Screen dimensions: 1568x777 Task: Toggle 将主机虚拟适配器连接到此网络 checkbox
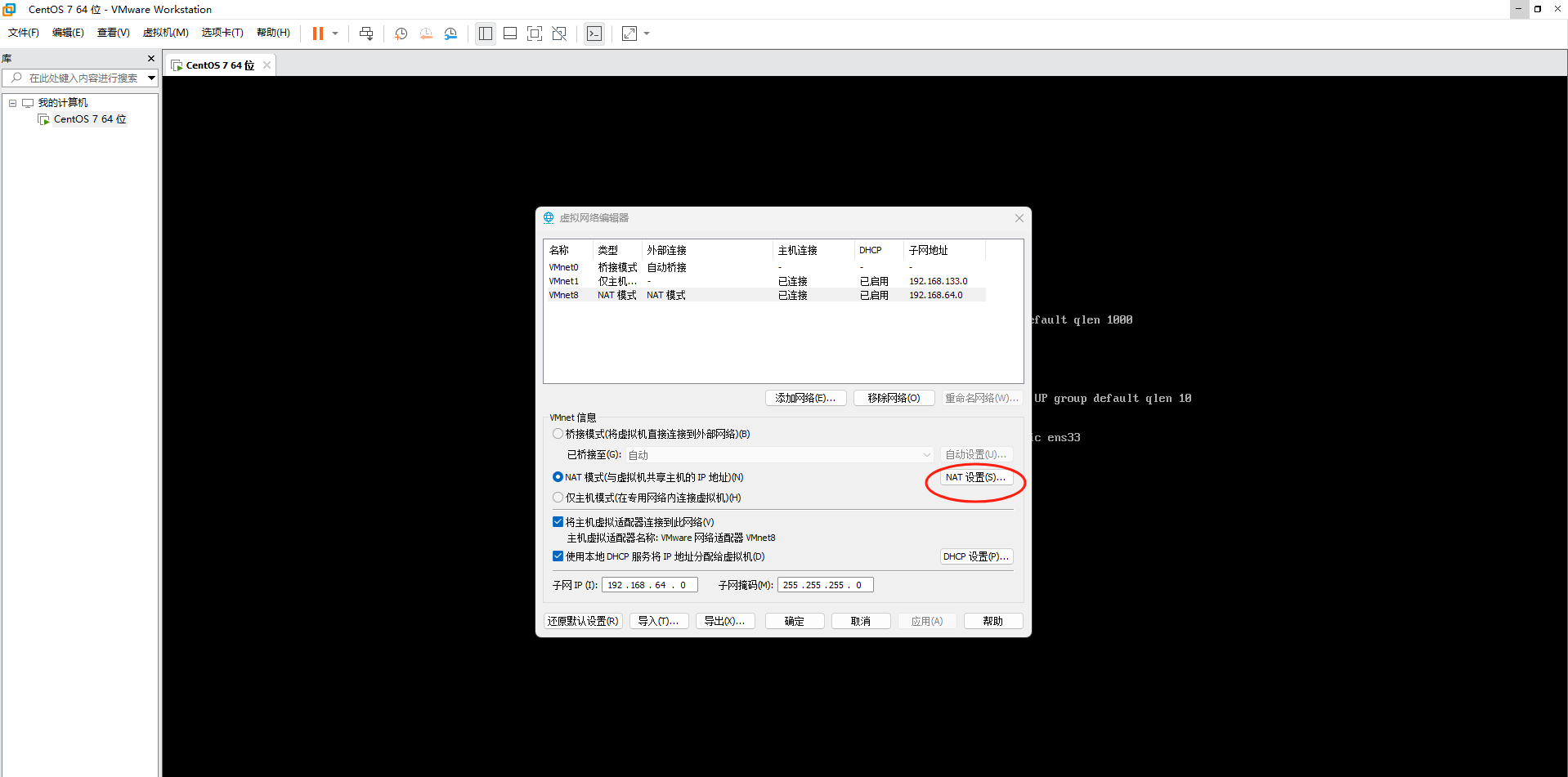click(558, 522)
